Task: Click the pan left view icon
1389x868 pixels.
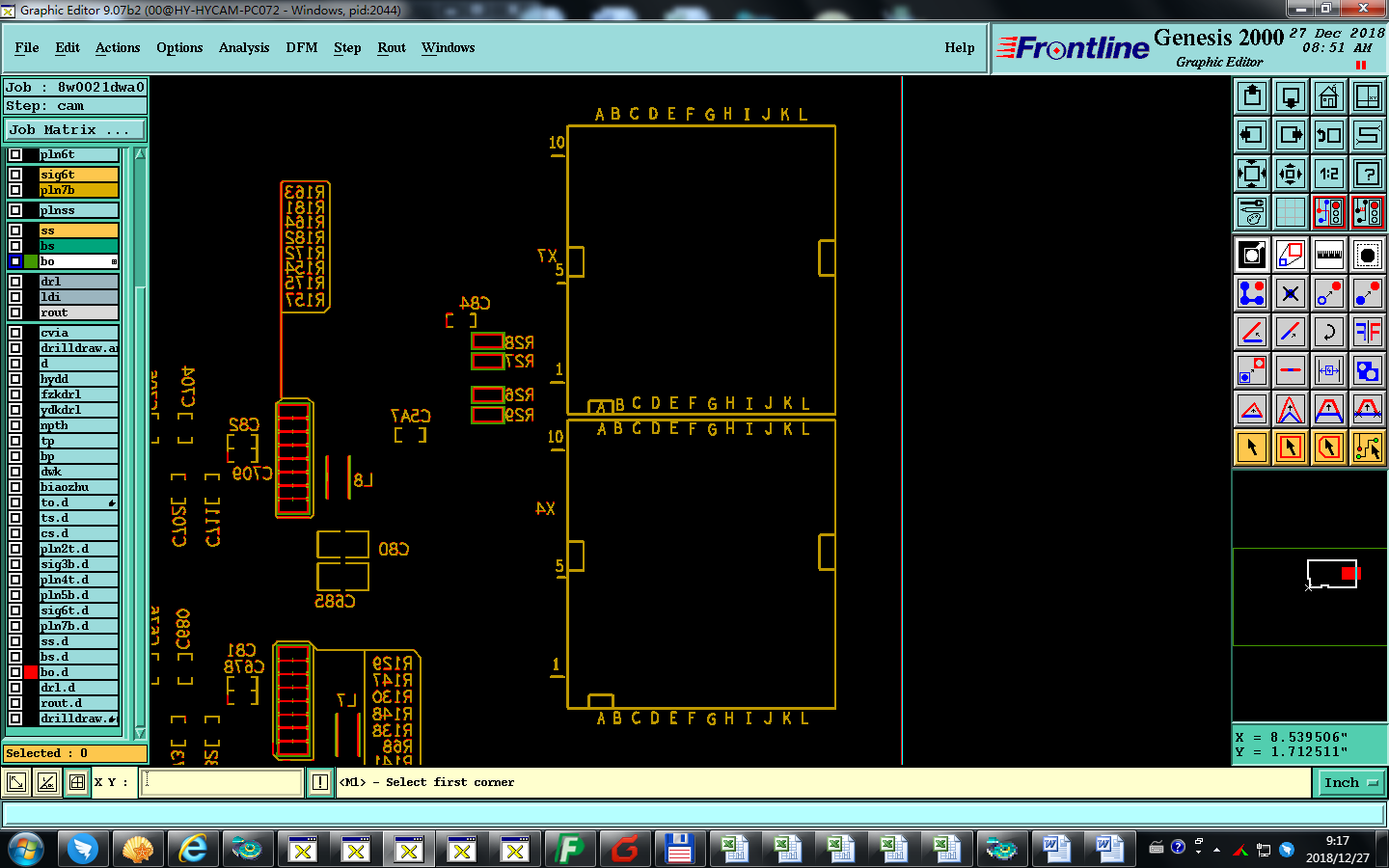Action: pos(1252,135)
